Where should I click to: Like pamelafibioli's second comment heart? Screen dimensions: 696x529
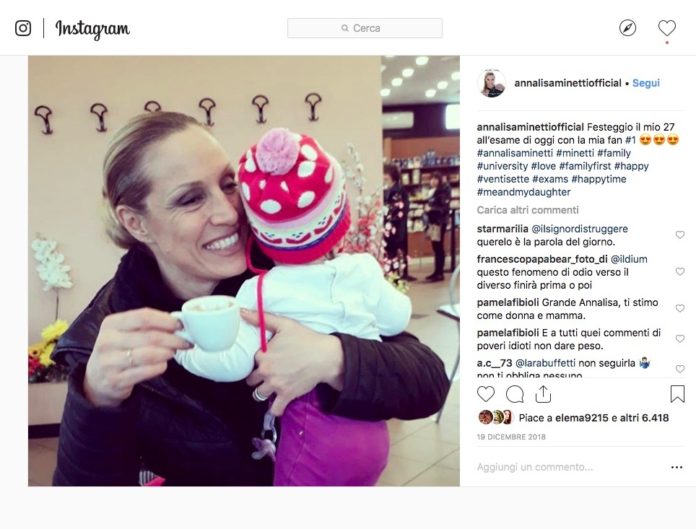tap(680, 339)
